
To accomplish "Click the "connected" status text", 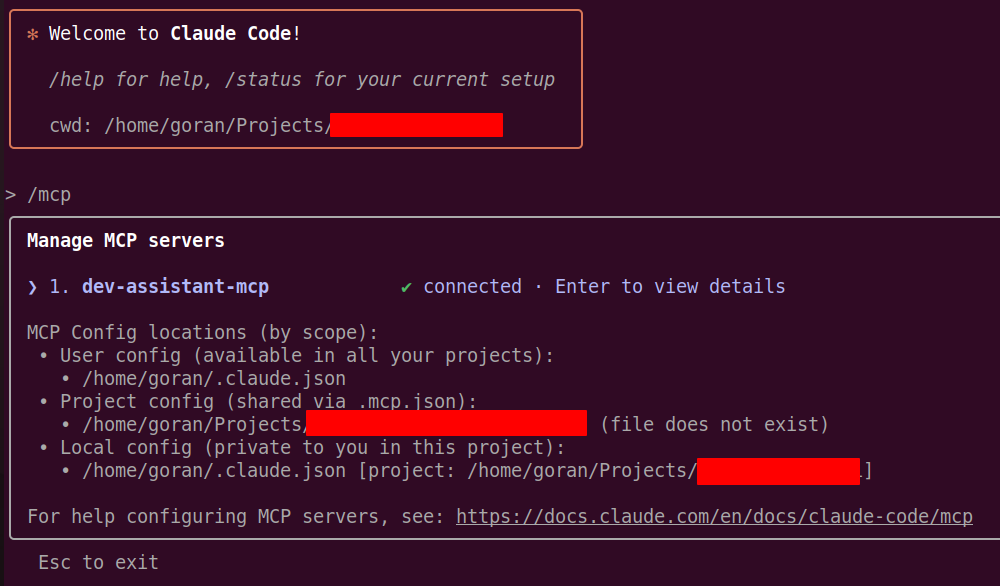I will point(472,287).
